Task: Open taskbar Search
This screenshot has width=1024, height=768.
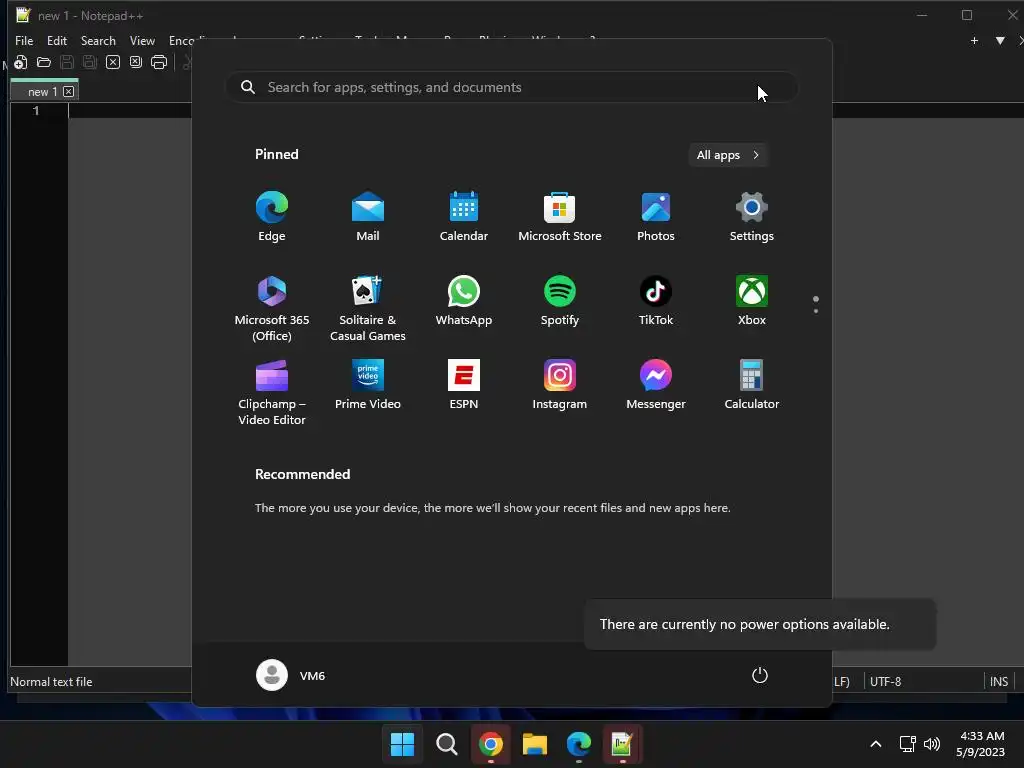Action: pos(447,744)
